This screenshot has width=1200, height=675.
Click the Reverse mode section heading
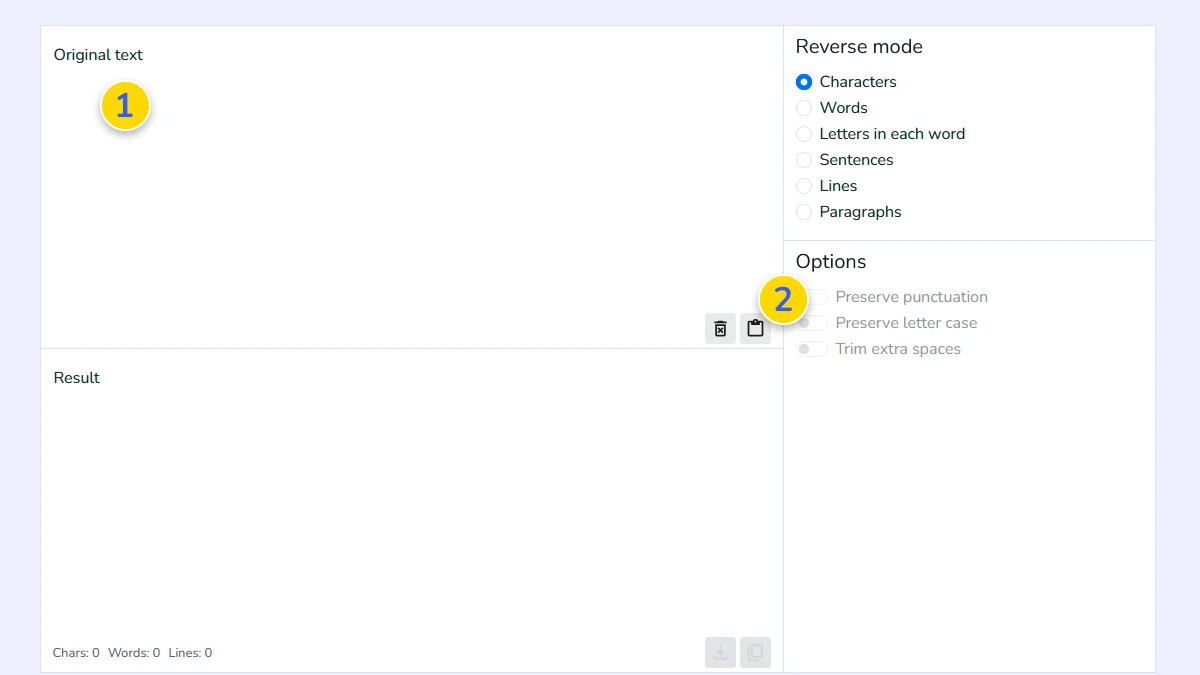tap(859, 46)
